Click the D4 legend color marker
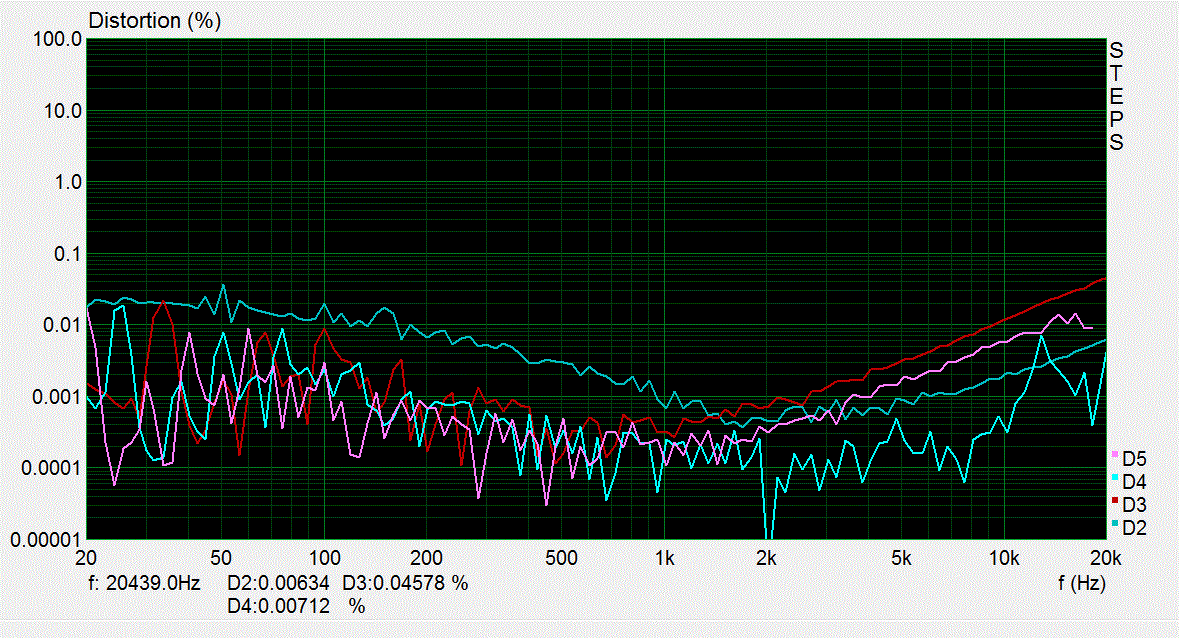This screenshot has width=1179, height=638. [x=1115, y=478]
